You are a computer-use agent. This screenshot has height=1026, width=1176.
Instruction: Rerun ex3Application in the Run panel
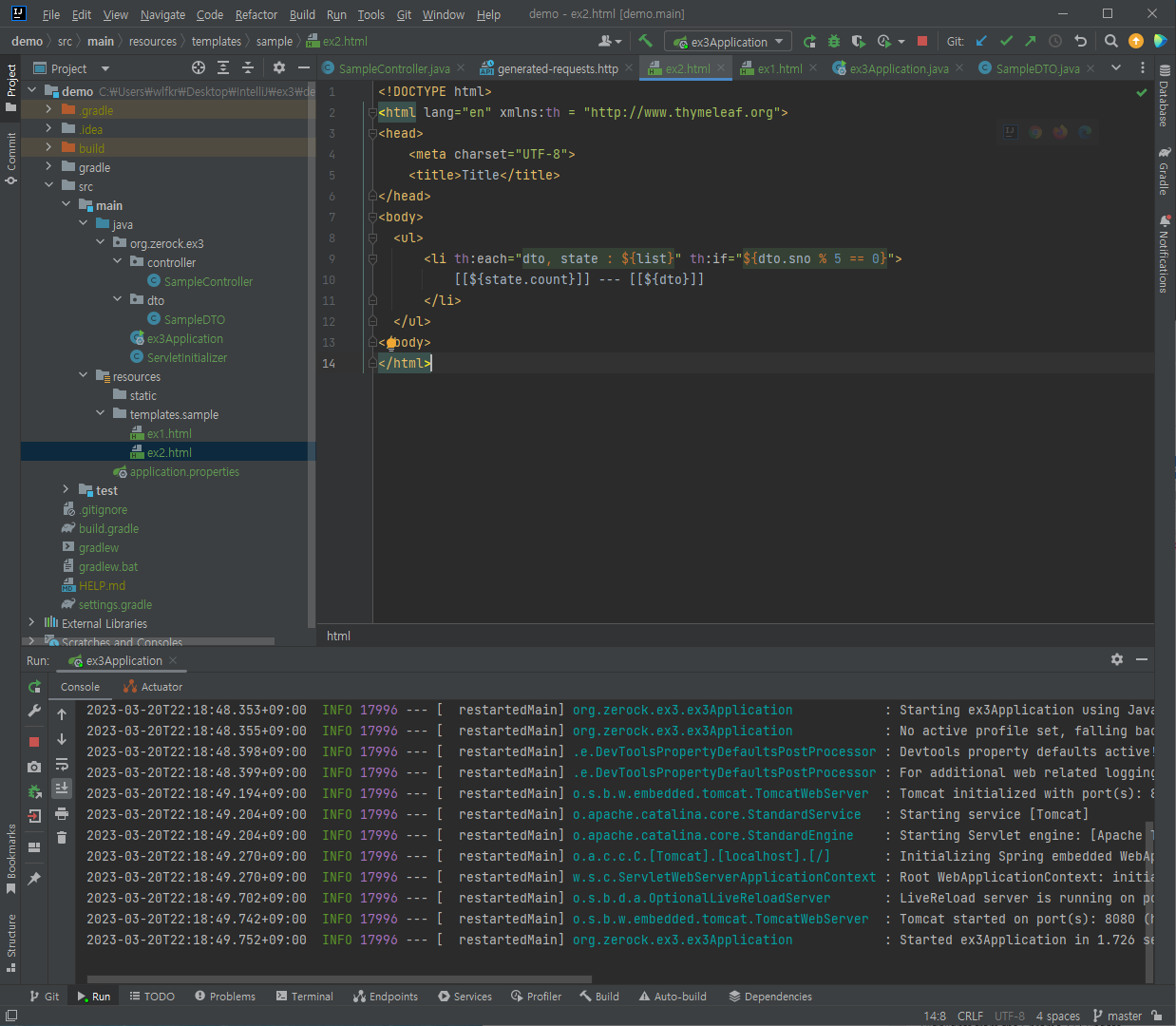coord(35,686)
